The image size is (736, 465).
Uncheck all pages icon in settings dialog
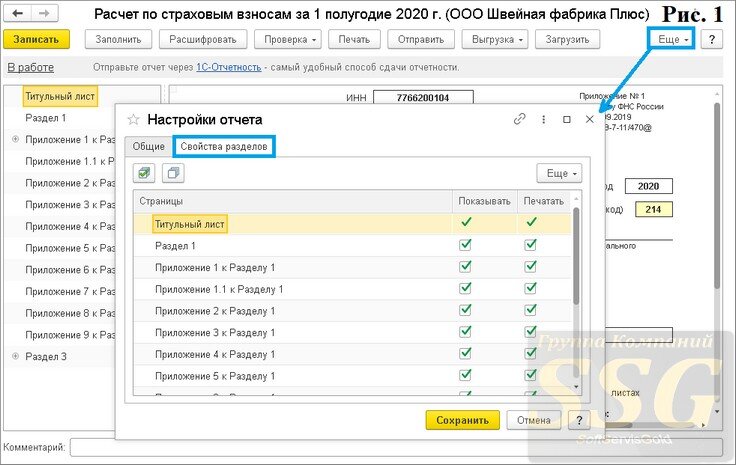[173, 173]
